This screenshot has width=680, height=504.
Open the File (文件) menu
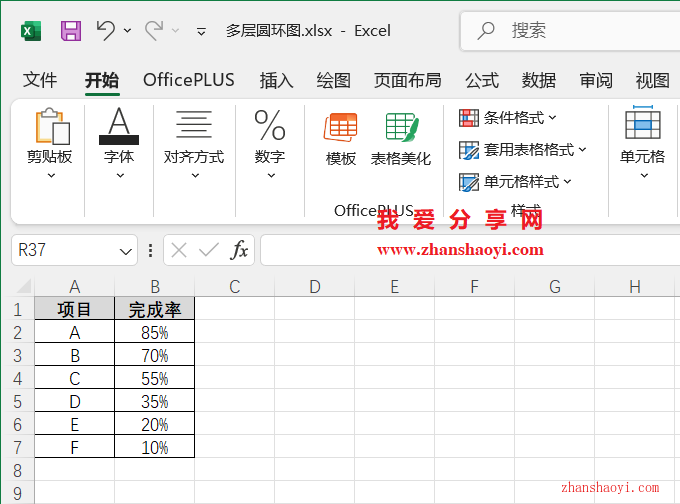(x=40, y=80)
